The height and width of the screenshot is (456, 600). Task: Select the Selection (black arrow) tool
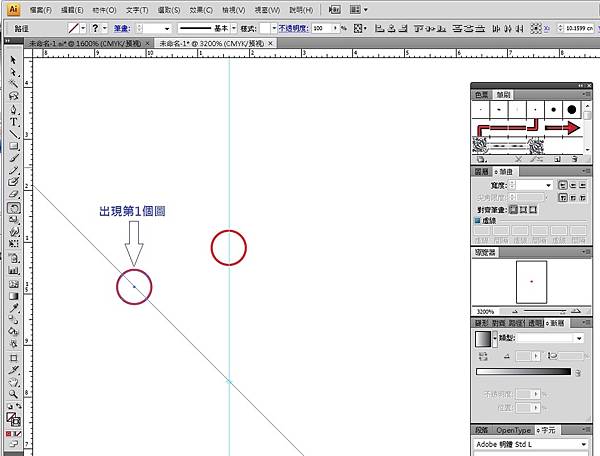click(x=13, y=60)
